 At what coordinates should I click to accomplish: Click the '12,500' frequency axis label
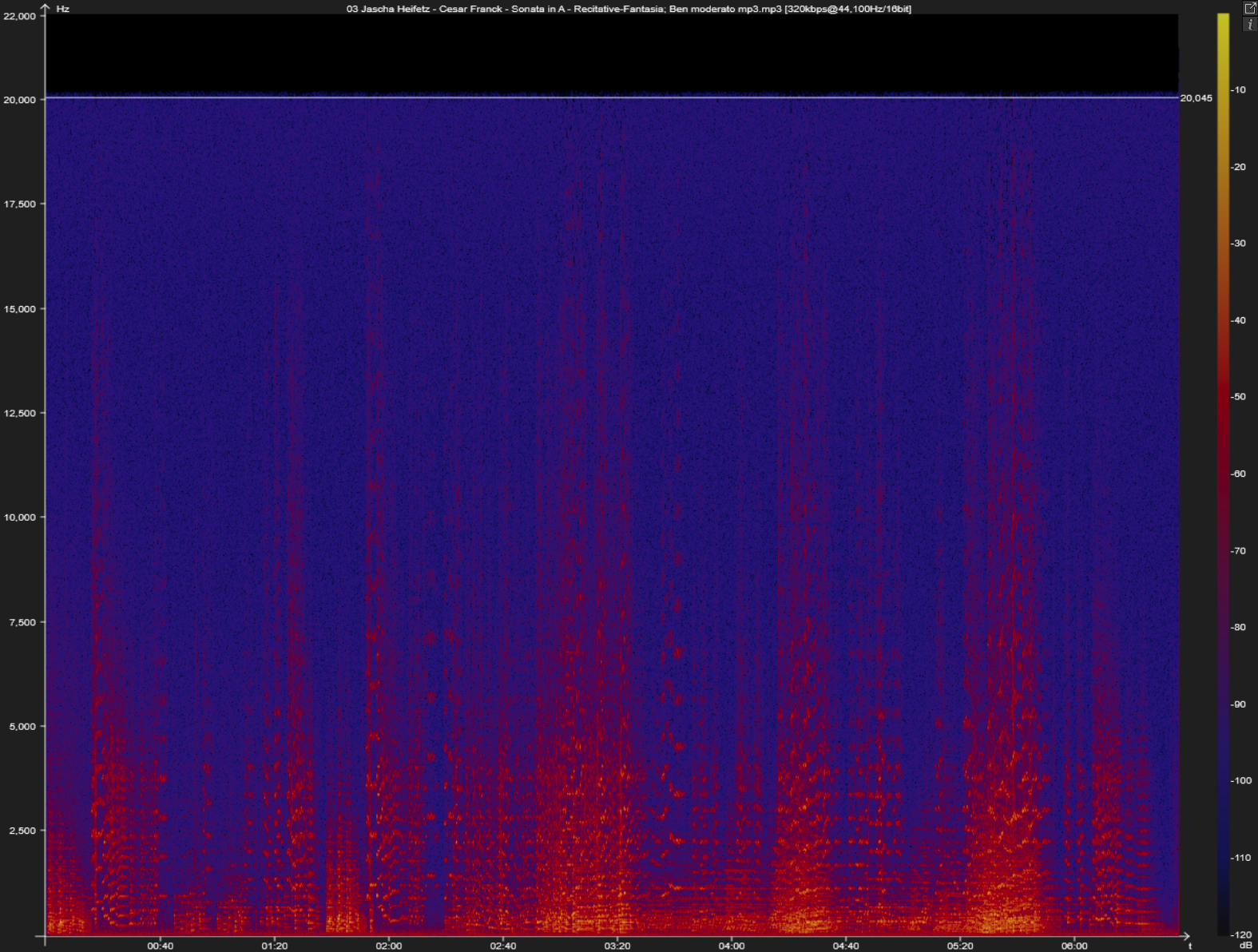coord(20,413)
